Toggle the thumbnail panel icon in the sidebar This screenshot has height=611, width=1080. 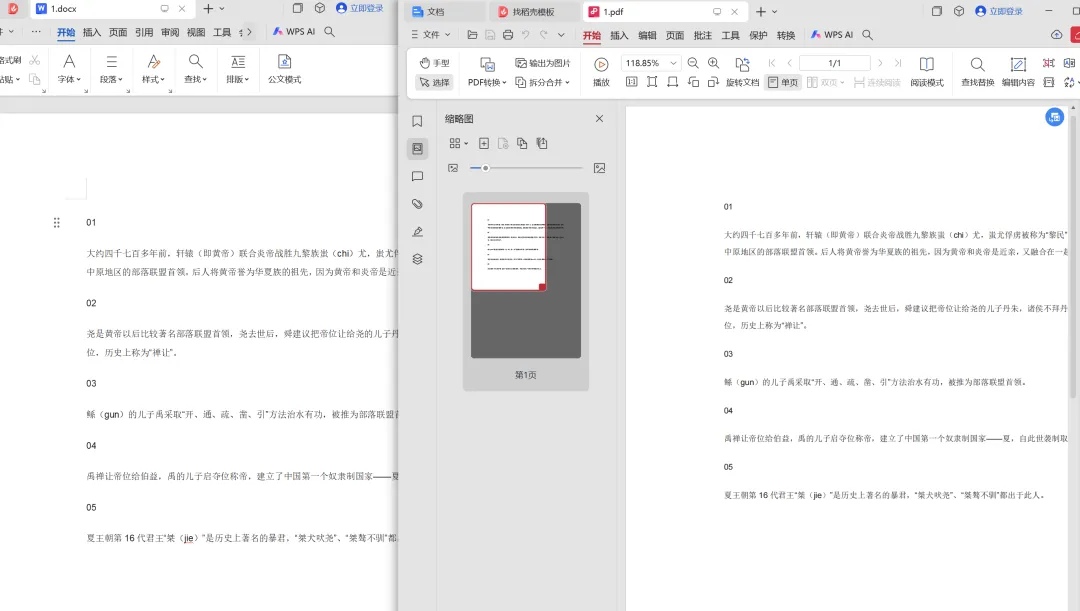(x=417, y=149)
